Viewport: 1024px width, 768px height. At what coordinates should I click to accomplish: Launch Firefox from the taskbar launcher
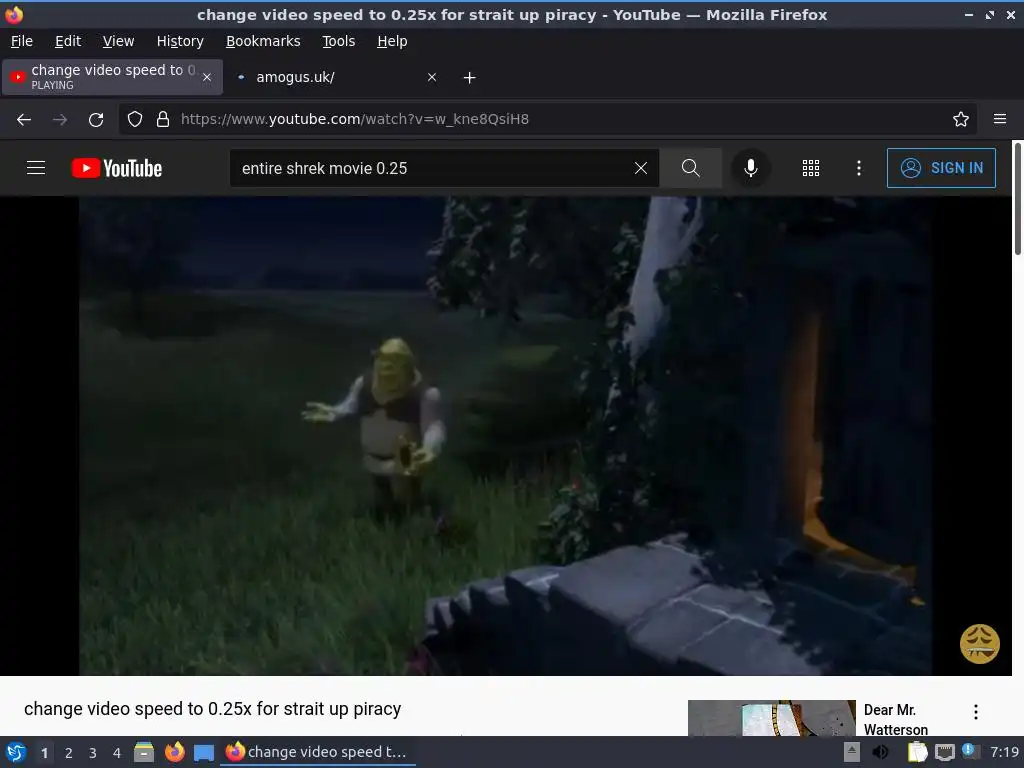(174, 752)
